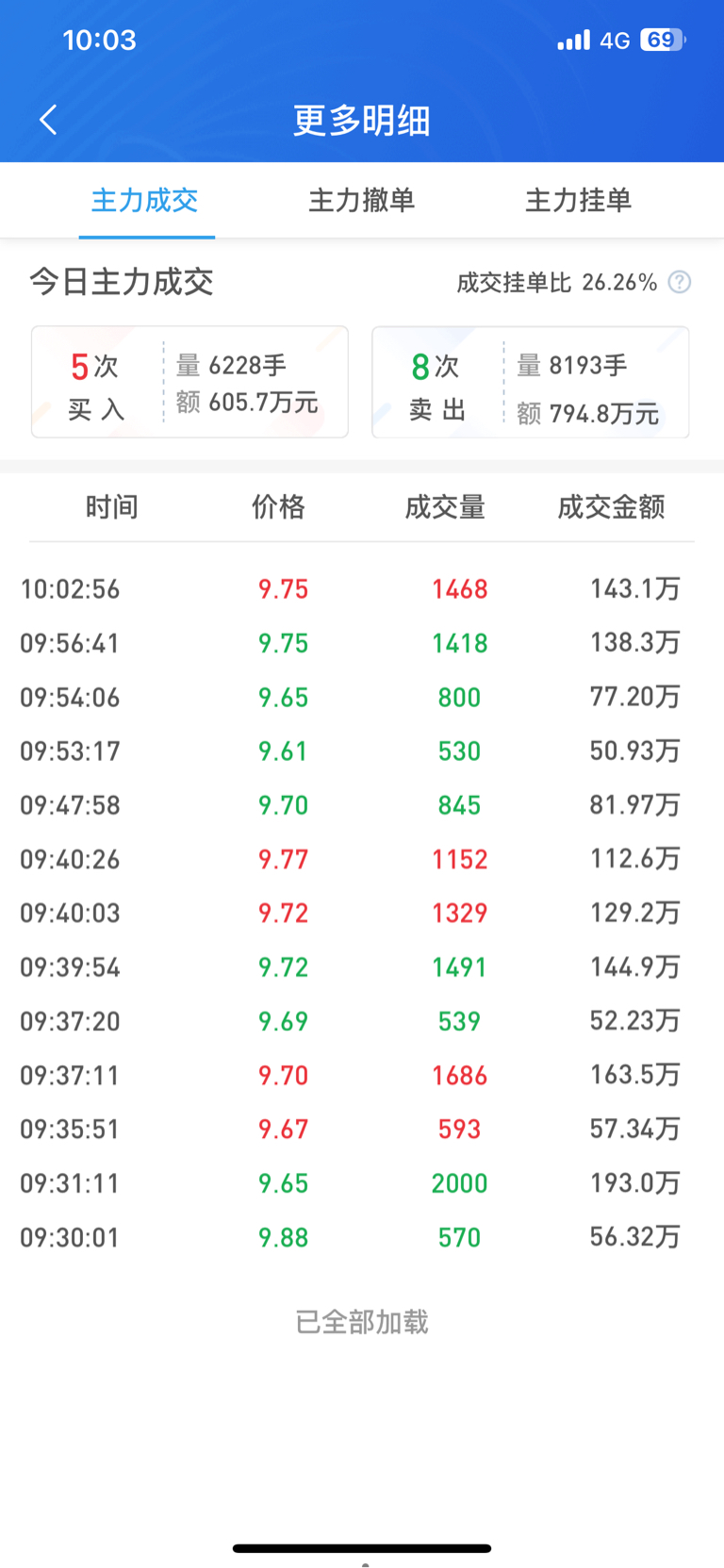Viewport: 724px width, 1568px height.
Task: Select the 09:37:20 trade time
Action: (x=71, y=1021)
